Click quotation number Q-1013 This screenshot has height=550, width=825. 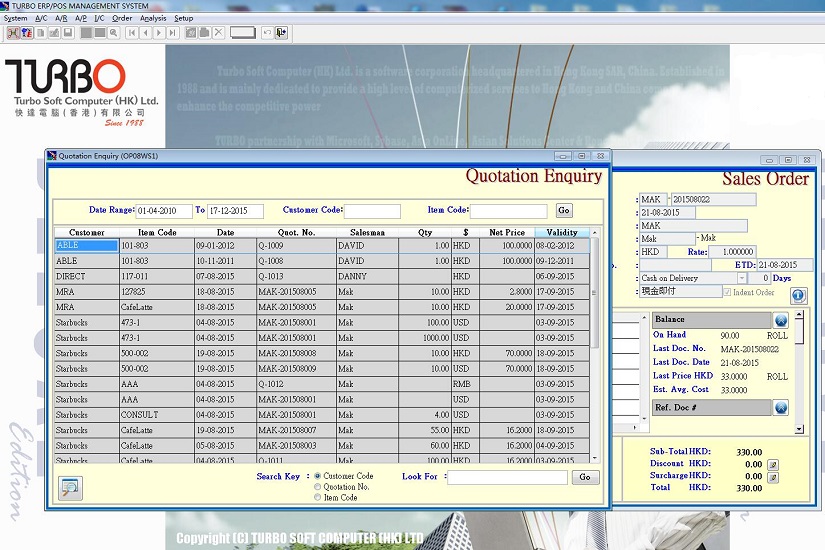(296, 276)
